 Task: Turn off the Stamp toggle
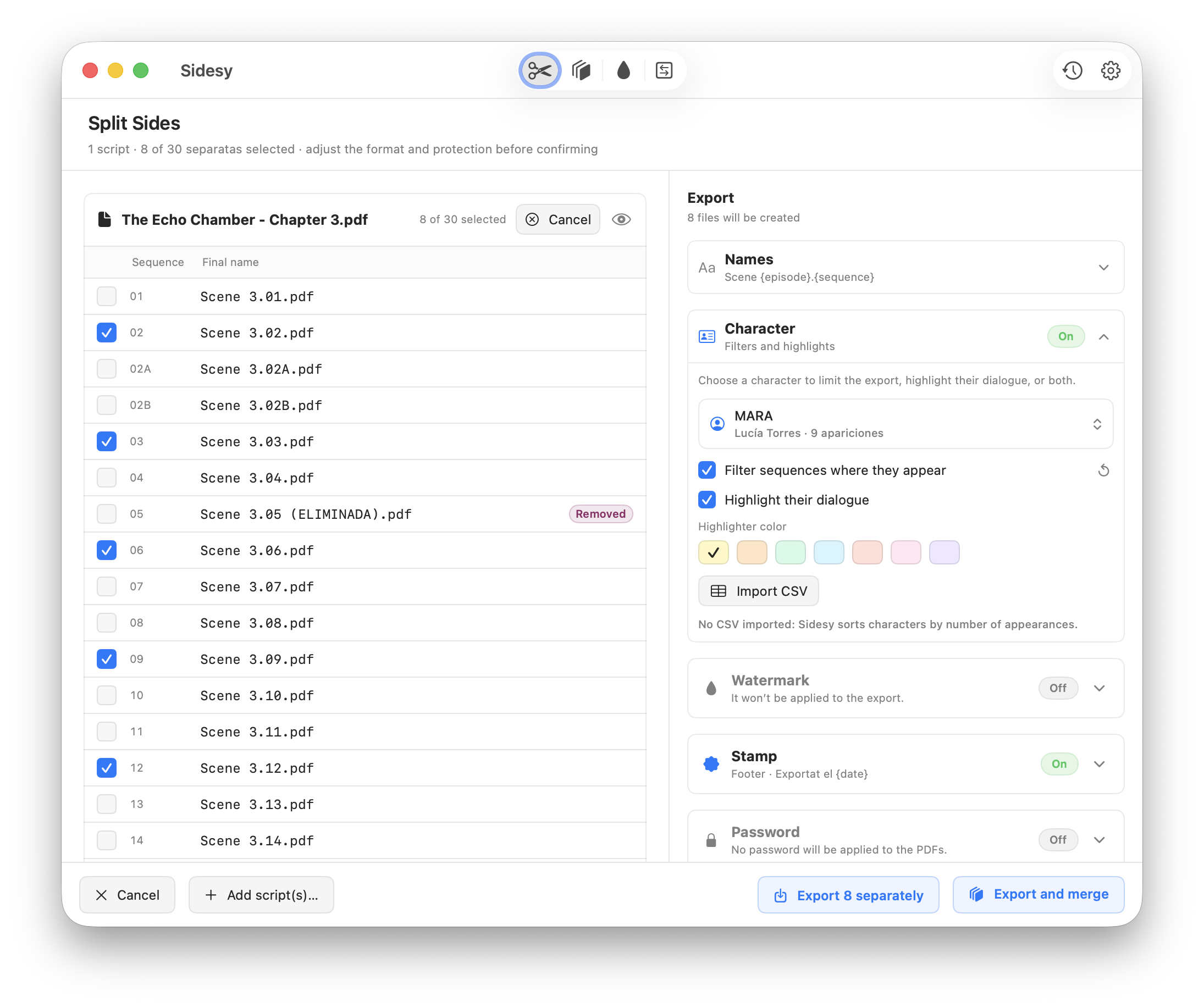pyautogui.click(x=1058, y=764)
